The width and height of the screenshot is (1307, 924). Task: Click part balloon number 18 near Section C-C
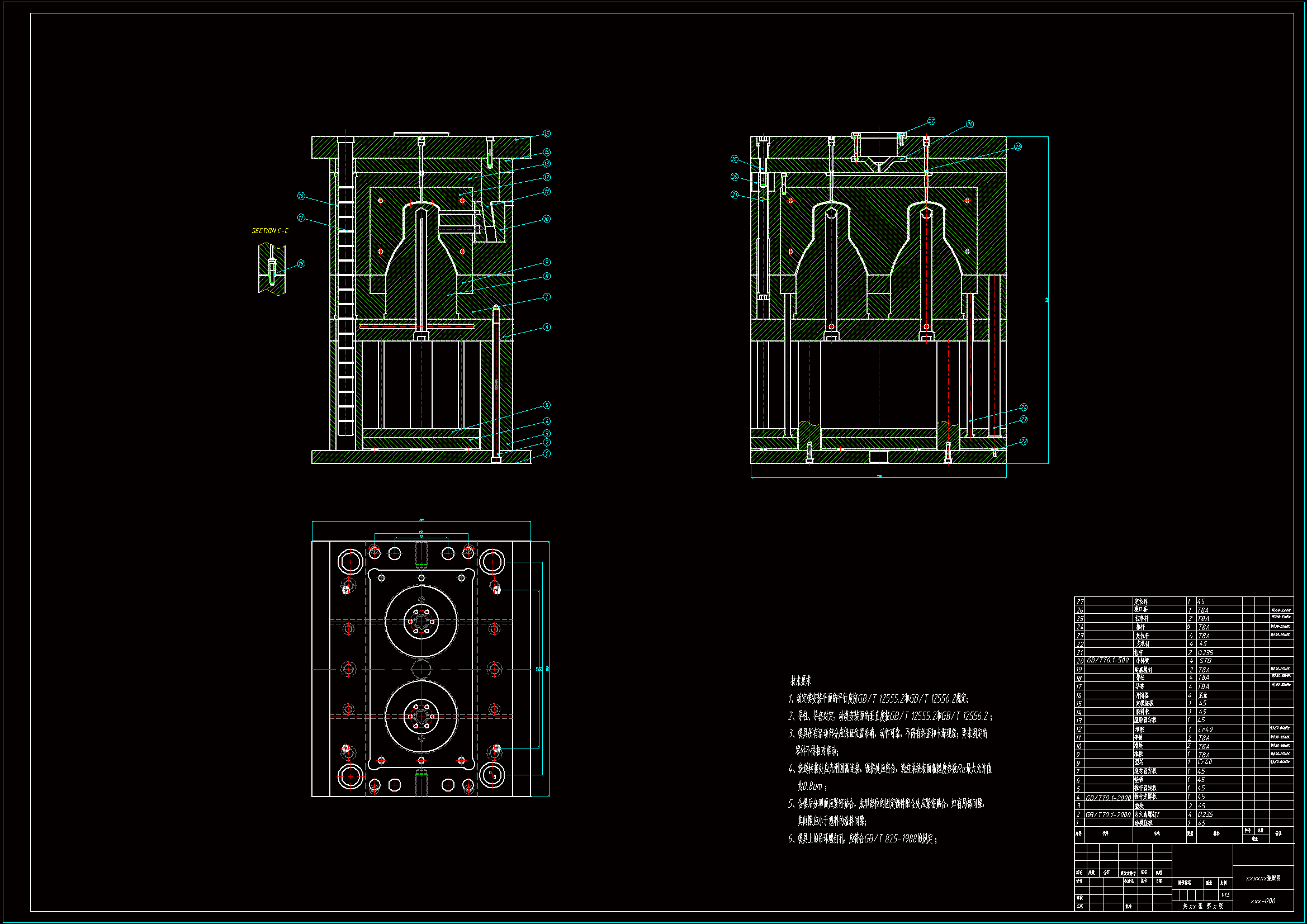pos(301,264)
